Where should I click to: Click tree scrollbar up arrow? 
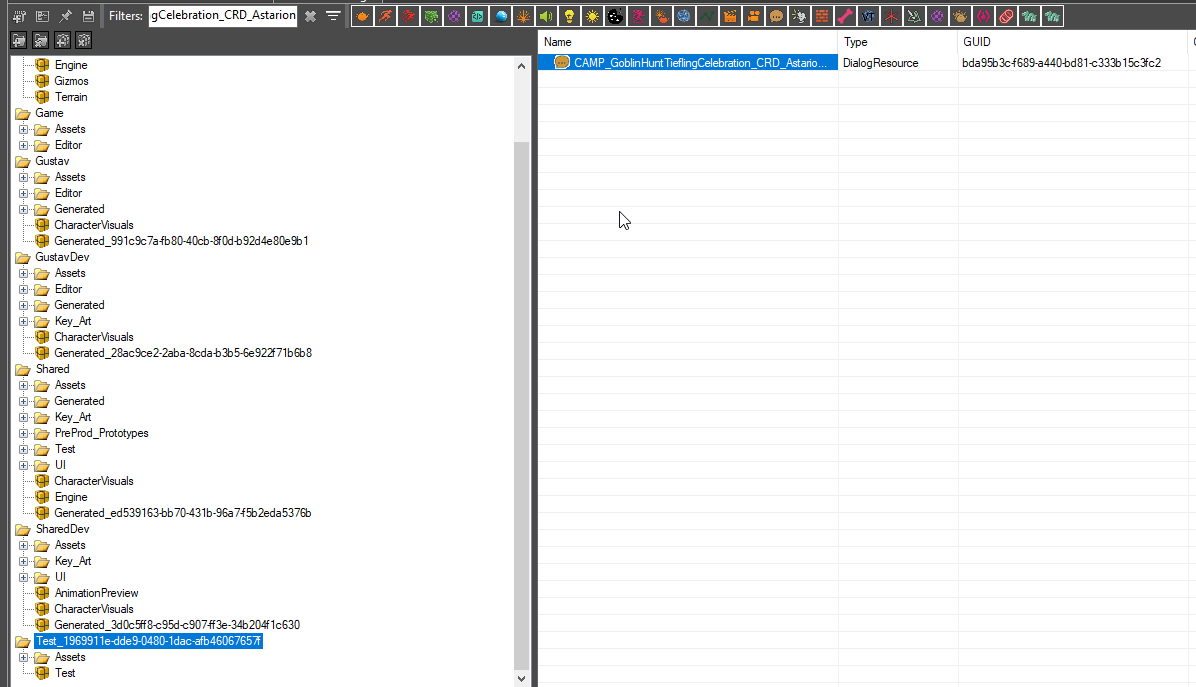(521, 66)
